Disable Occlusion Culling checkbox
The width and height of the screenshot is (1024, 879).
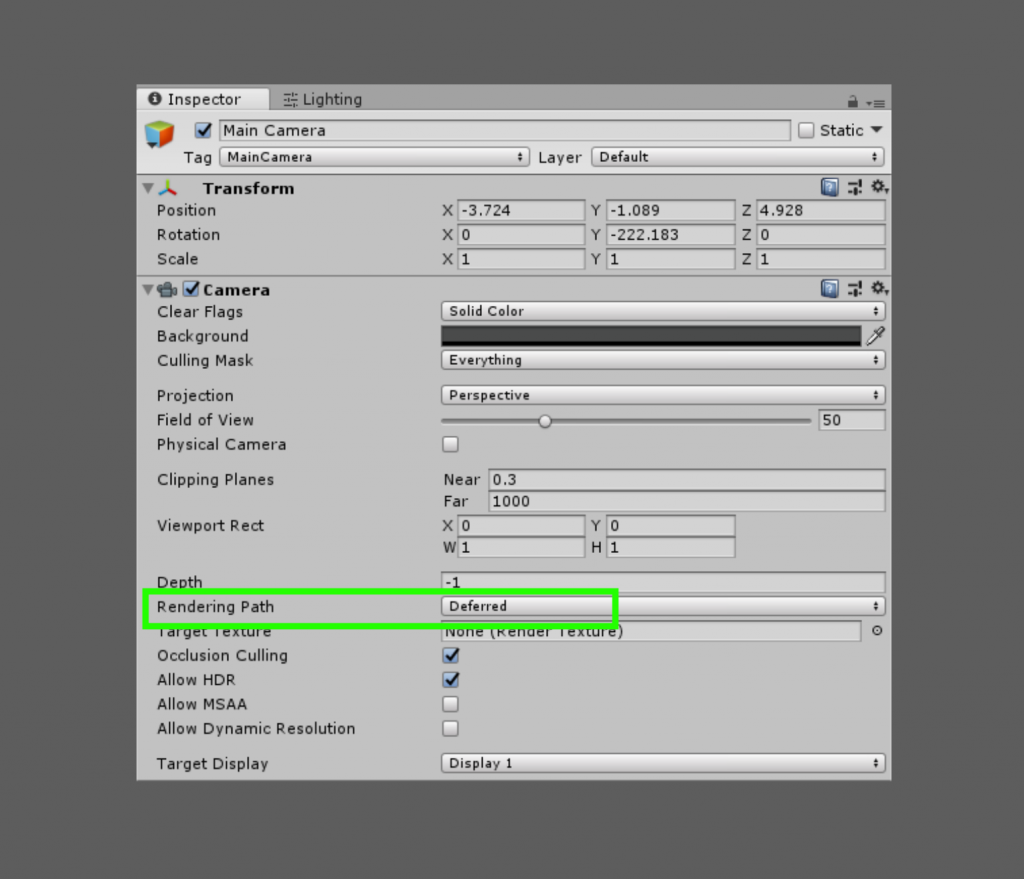(x=451, y=655)
